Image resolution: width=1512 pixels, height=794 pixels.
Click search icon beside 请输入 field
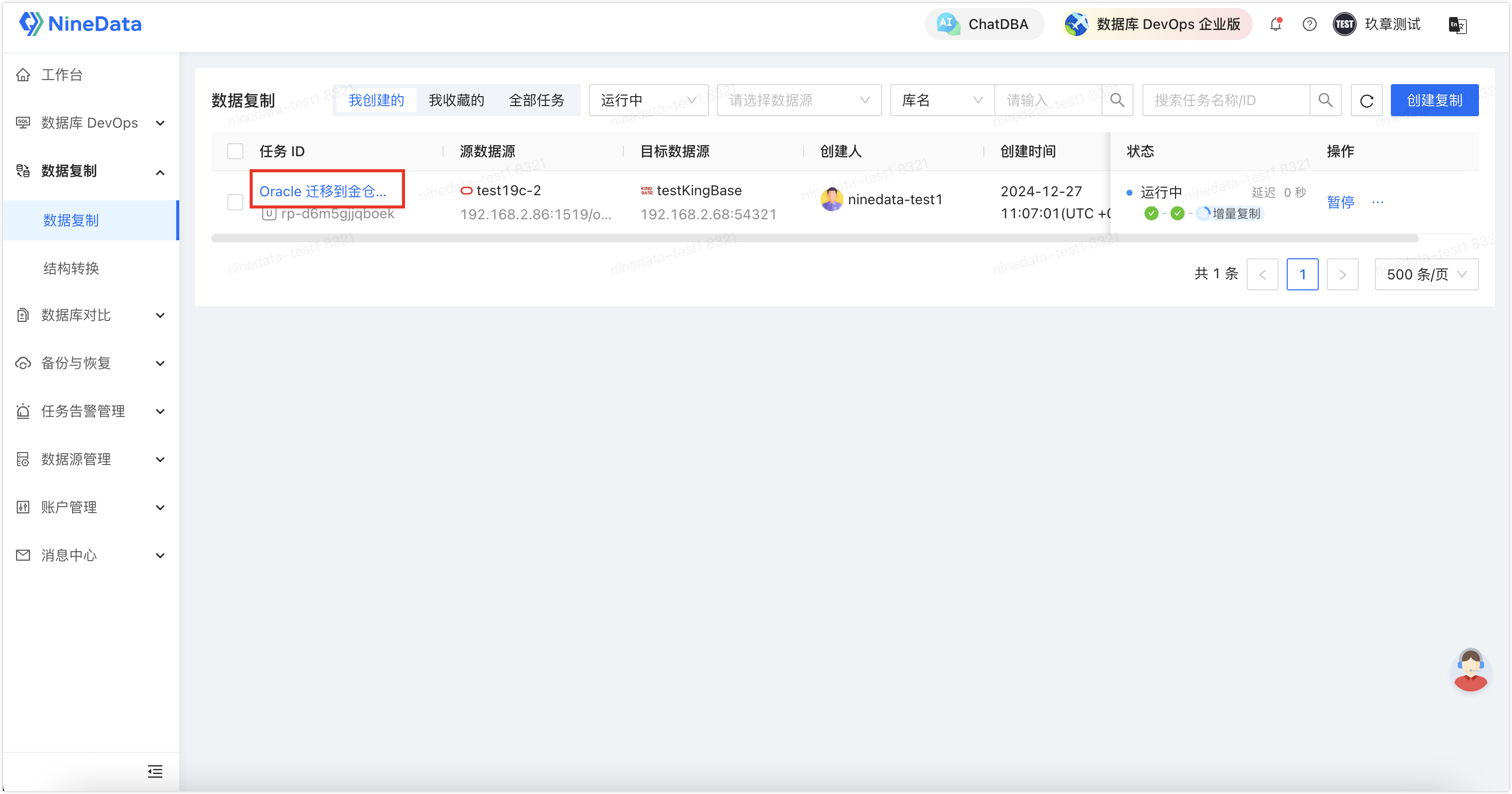pos(1117,100)
